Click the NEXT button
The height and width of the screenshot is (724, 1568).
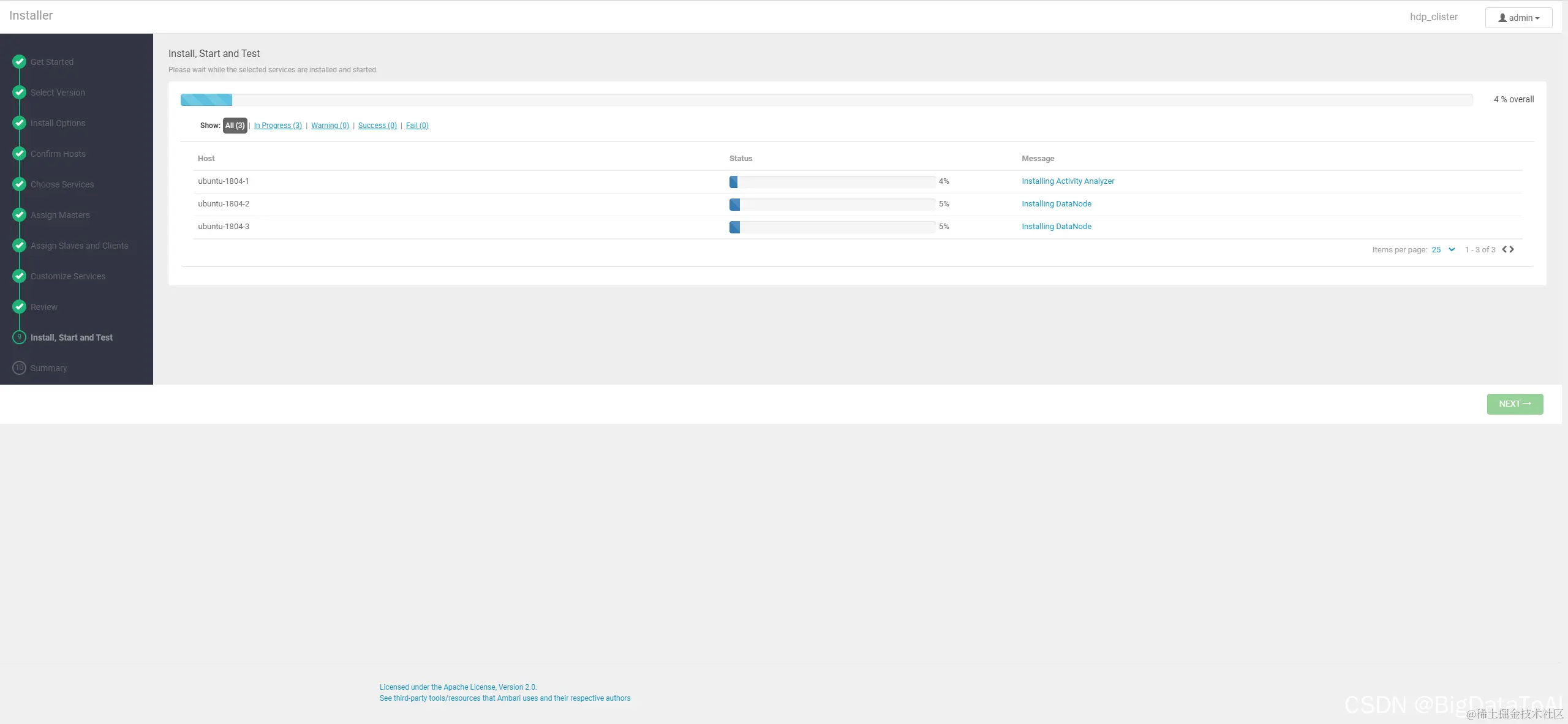(1515, 404)
